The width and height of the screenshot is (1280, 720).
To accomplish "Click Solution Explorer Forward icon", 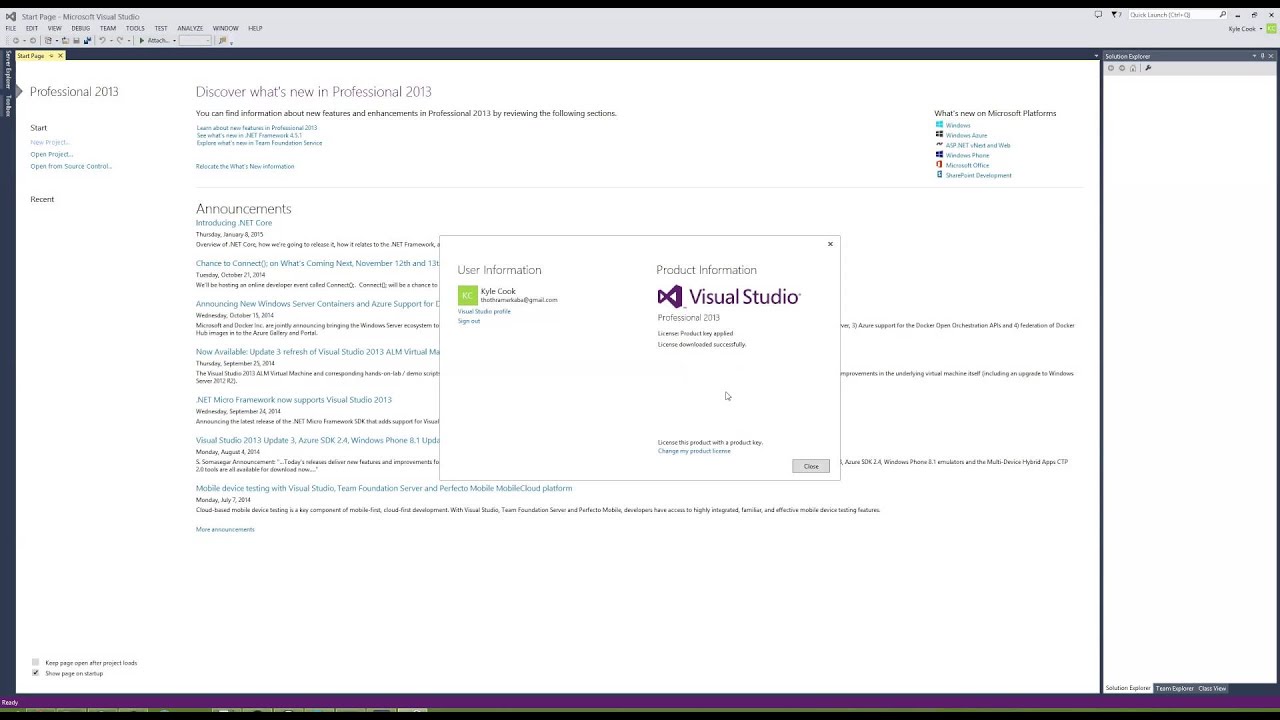I will pyautogui.click(x=1122, y=68).
